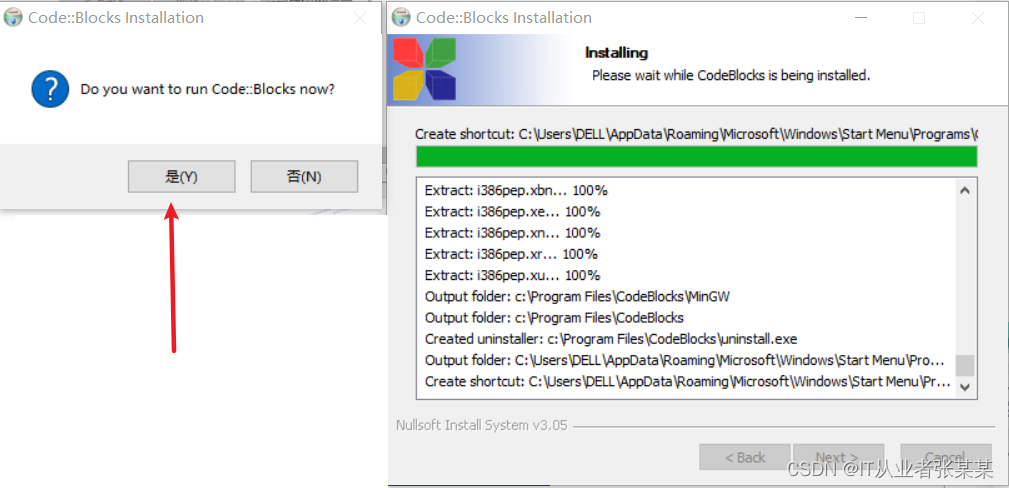This screenshot has width=1009, height=488.
Task: Decline with the 否(N) button
Action: 304,176
